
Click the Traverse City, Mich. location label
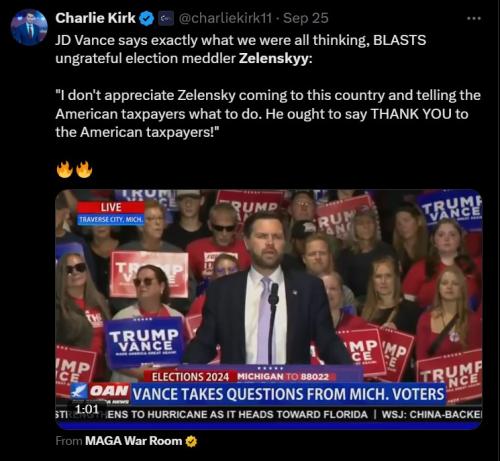pos(111,219)
